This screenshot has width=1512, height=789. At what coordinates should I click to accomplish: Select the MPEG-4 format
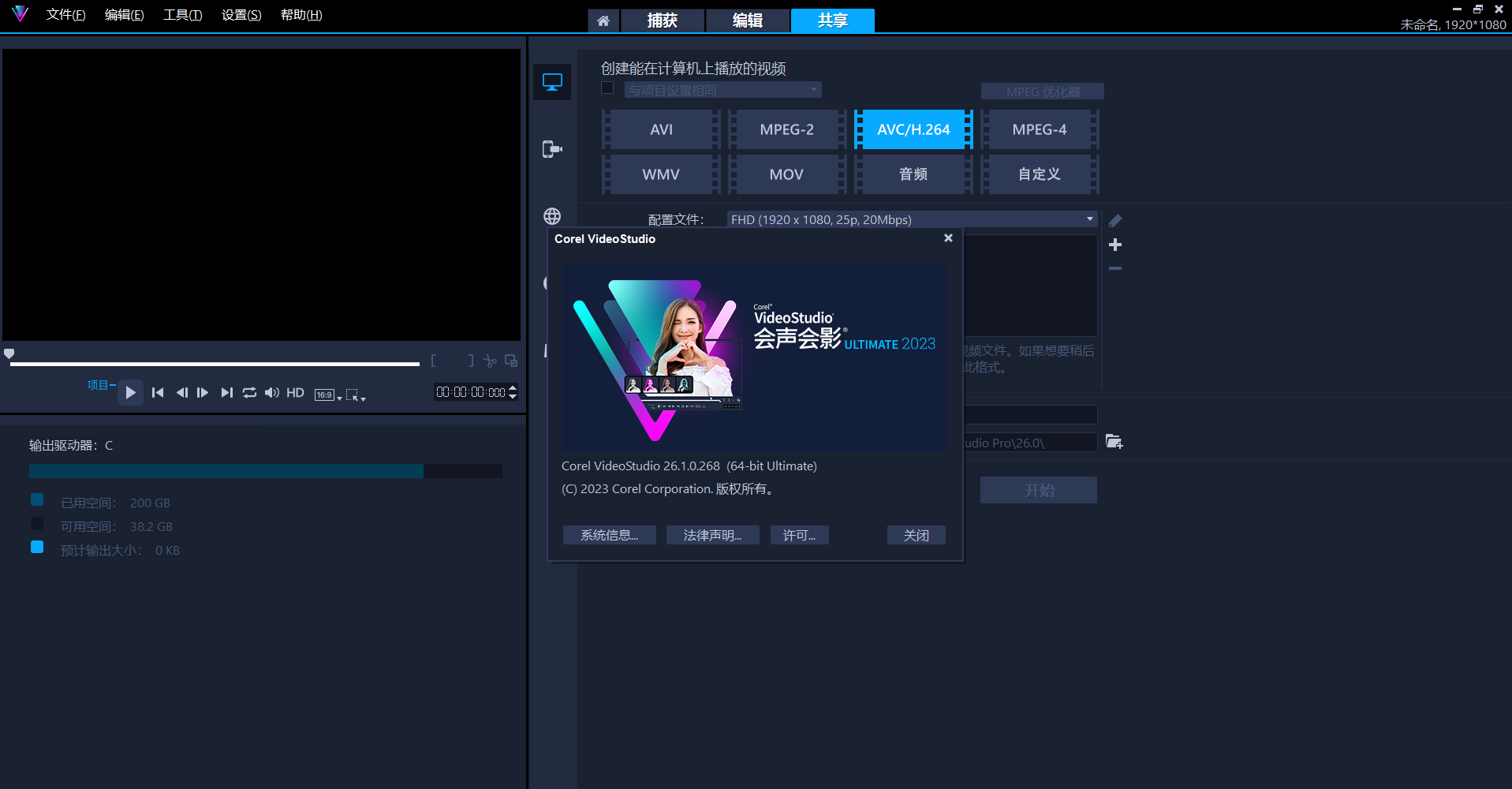pyautogui.click(x=1040, y=129)
